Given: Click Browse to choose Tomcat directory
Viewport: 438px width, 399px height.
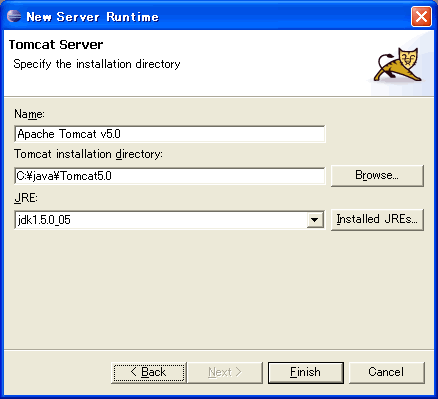Looking at the screenshot, I should point(377,175).
